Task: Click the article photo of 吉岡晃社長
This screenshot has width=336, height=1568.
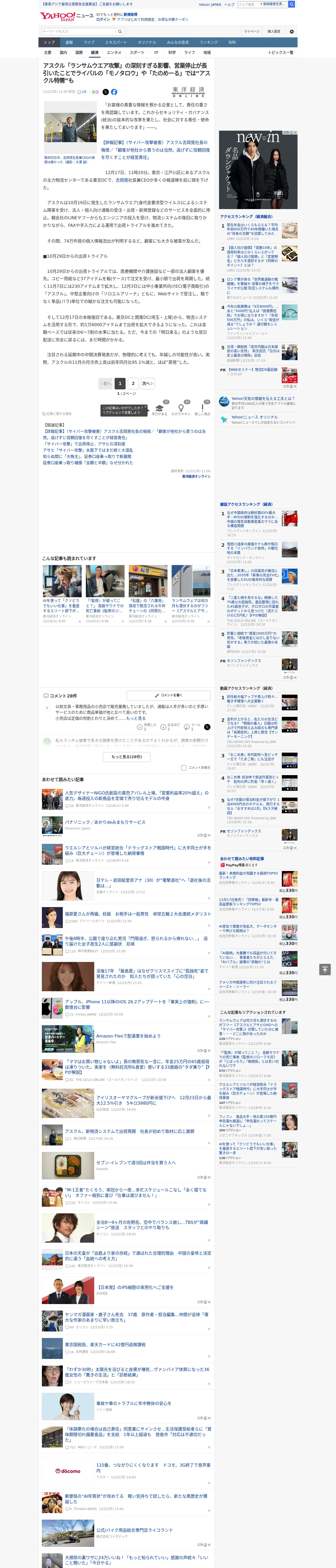Action: 70,128
